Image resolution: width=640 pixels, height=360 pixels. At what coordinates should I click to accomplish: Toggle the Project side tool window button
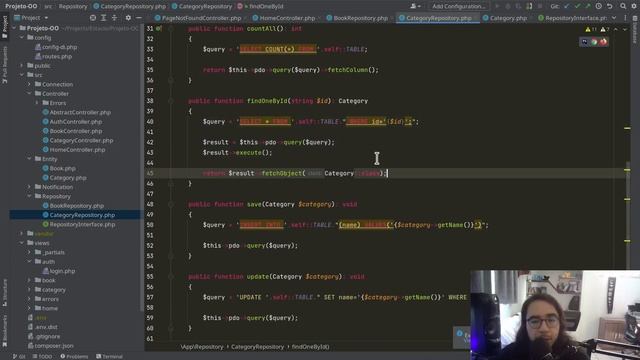pos(4,28)
